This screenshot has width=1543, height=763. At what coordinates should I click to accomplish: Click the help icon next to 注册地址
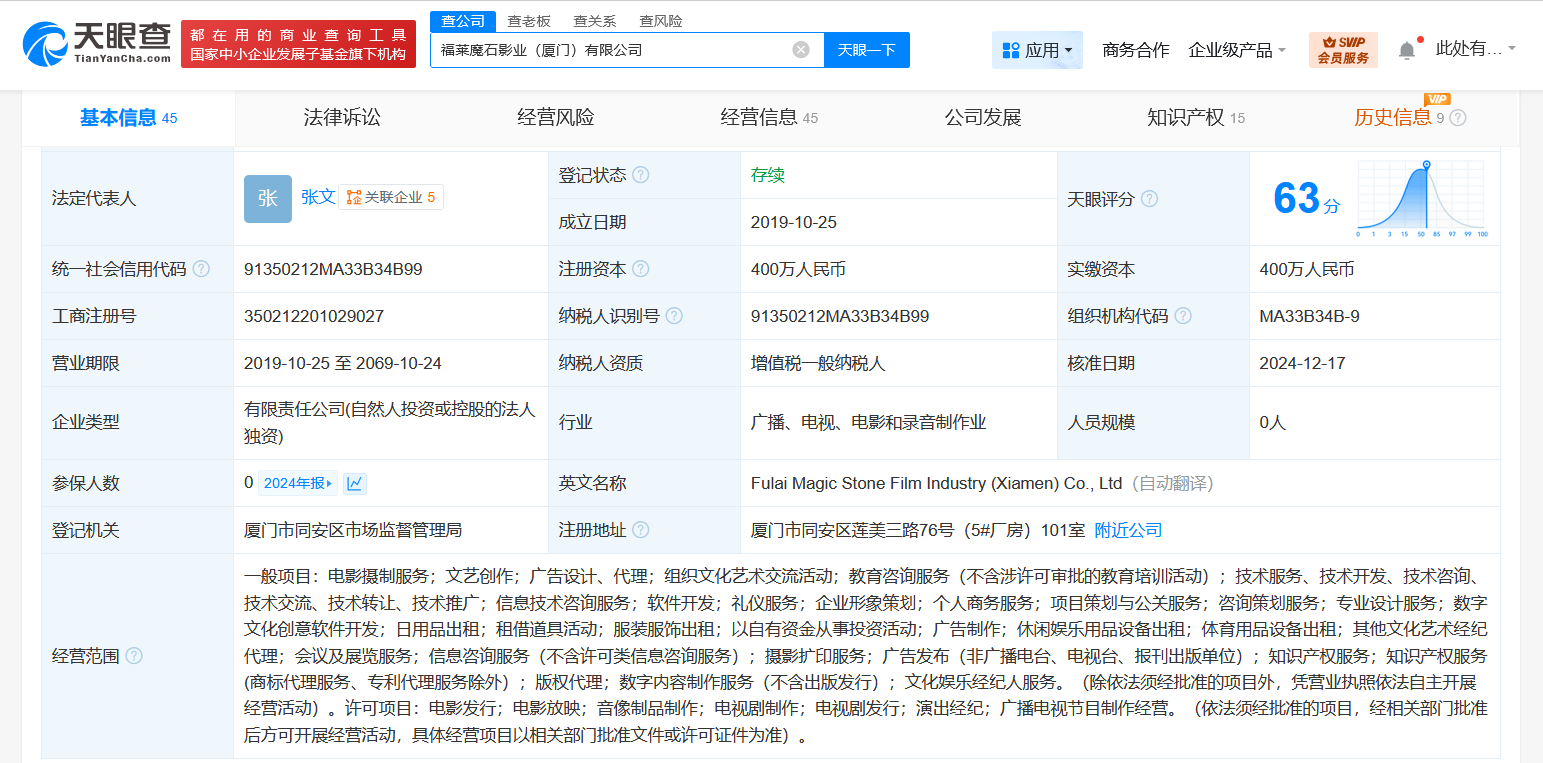tap(641, 530)
